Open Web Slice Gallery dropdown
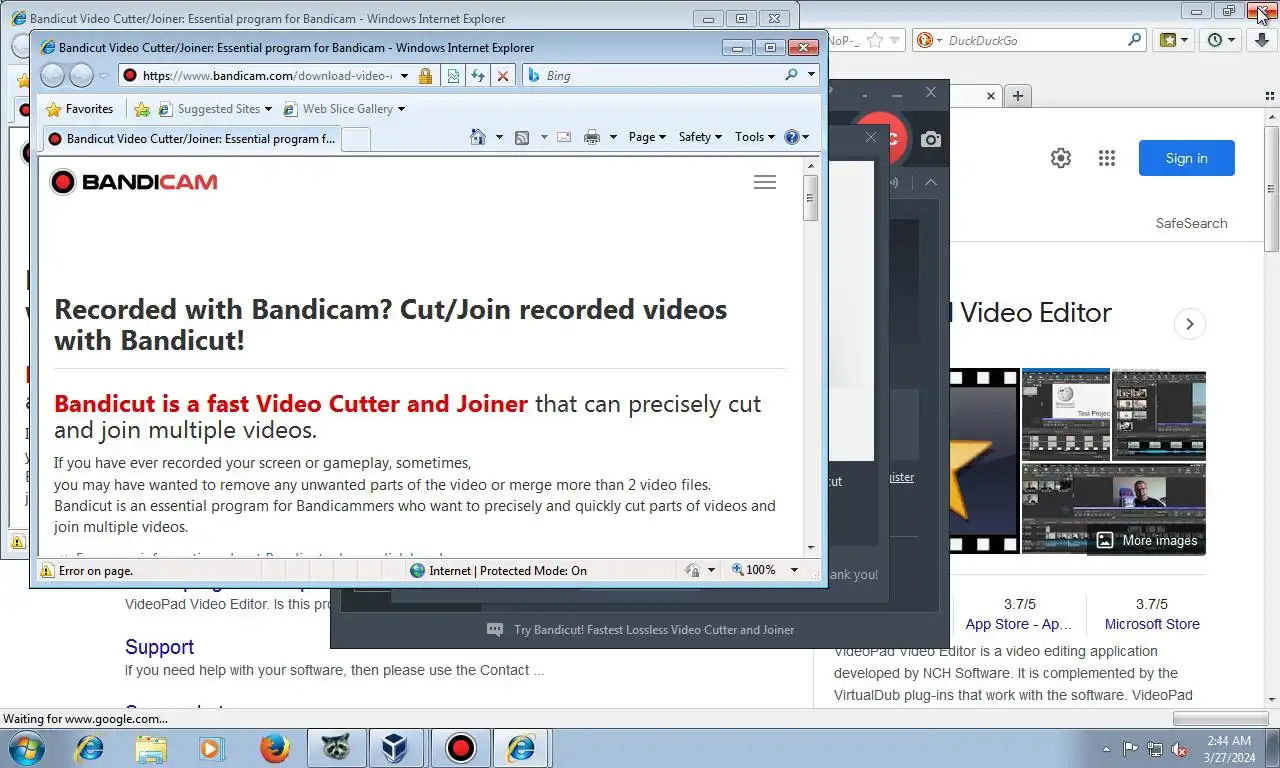 click(344, 109)
